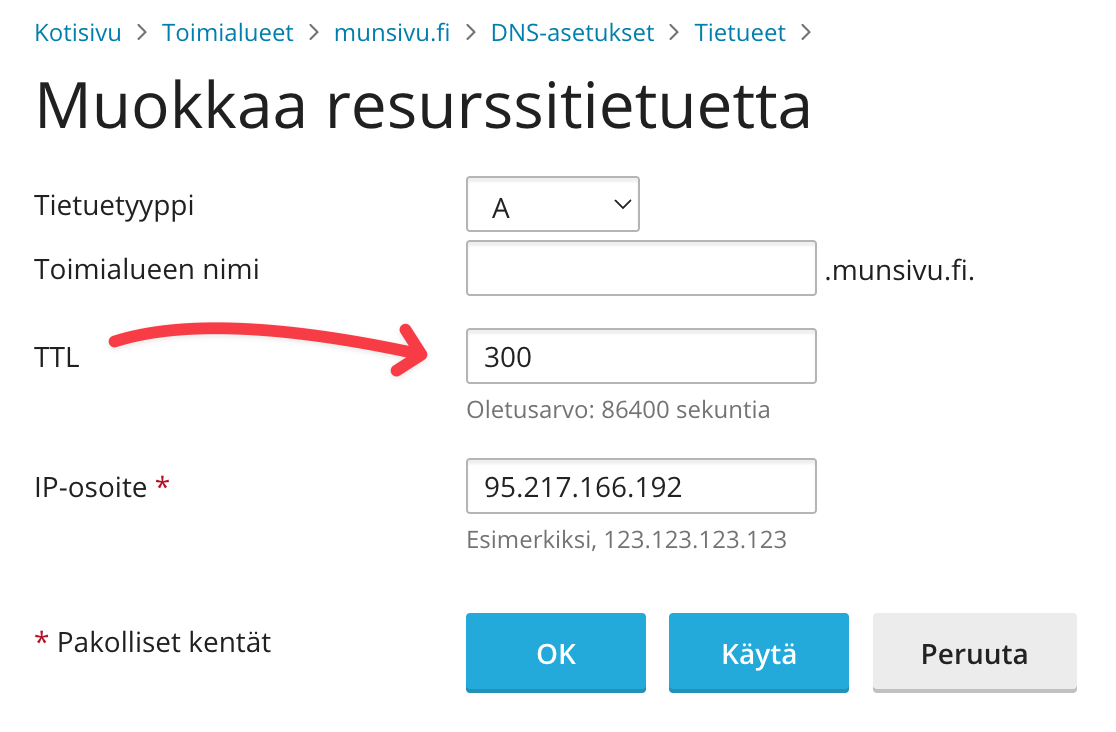Click the TTL field label
The height and width of the screenshot is (732, 1116).
(x=57, y=358)
